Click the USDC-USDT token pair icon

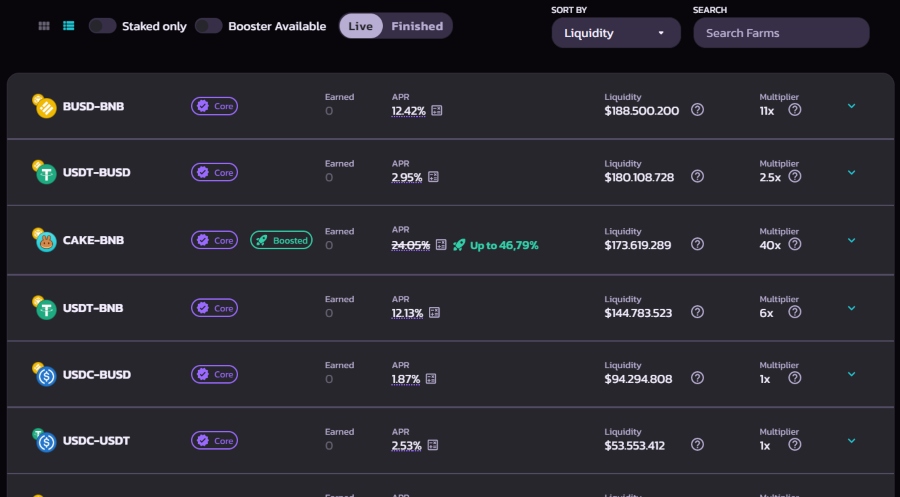click(45, 440)
